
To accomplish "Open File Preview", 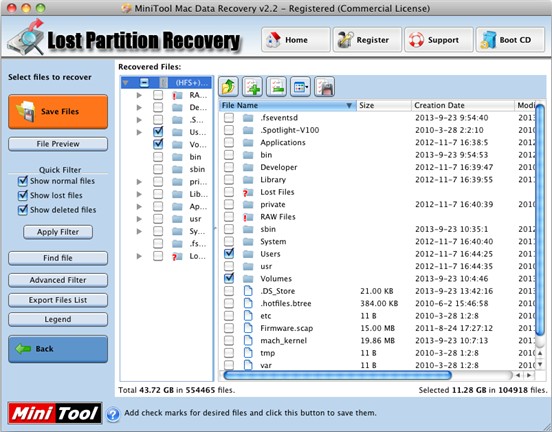I will 58,144.
